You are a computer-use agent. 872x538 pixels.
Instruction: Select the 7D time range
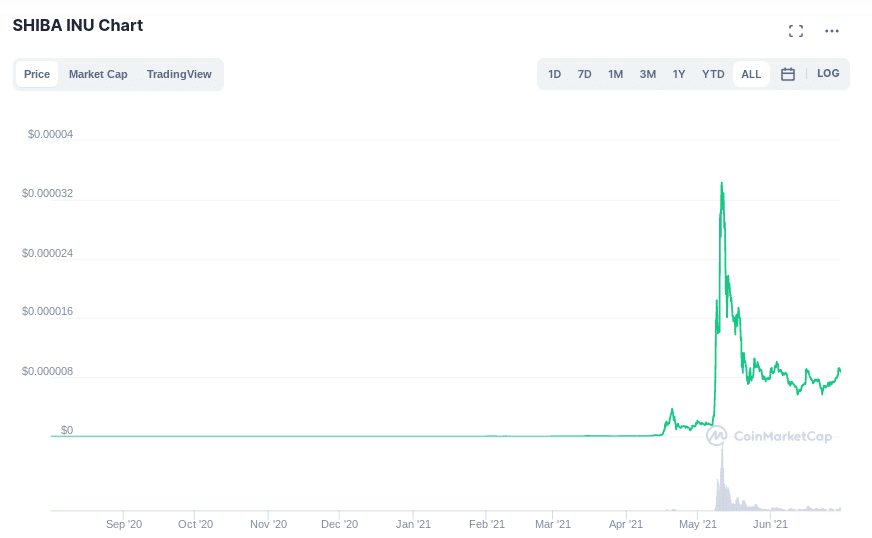584,74
